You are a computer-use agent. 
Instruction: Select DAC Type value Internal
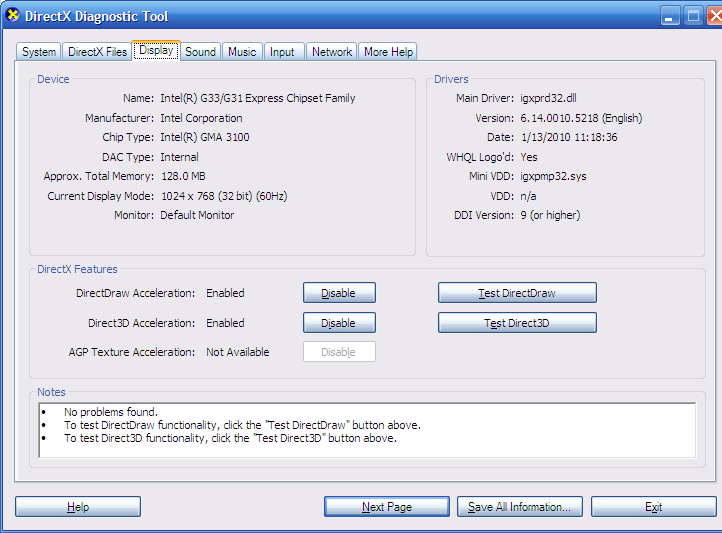tap(180, 157)
